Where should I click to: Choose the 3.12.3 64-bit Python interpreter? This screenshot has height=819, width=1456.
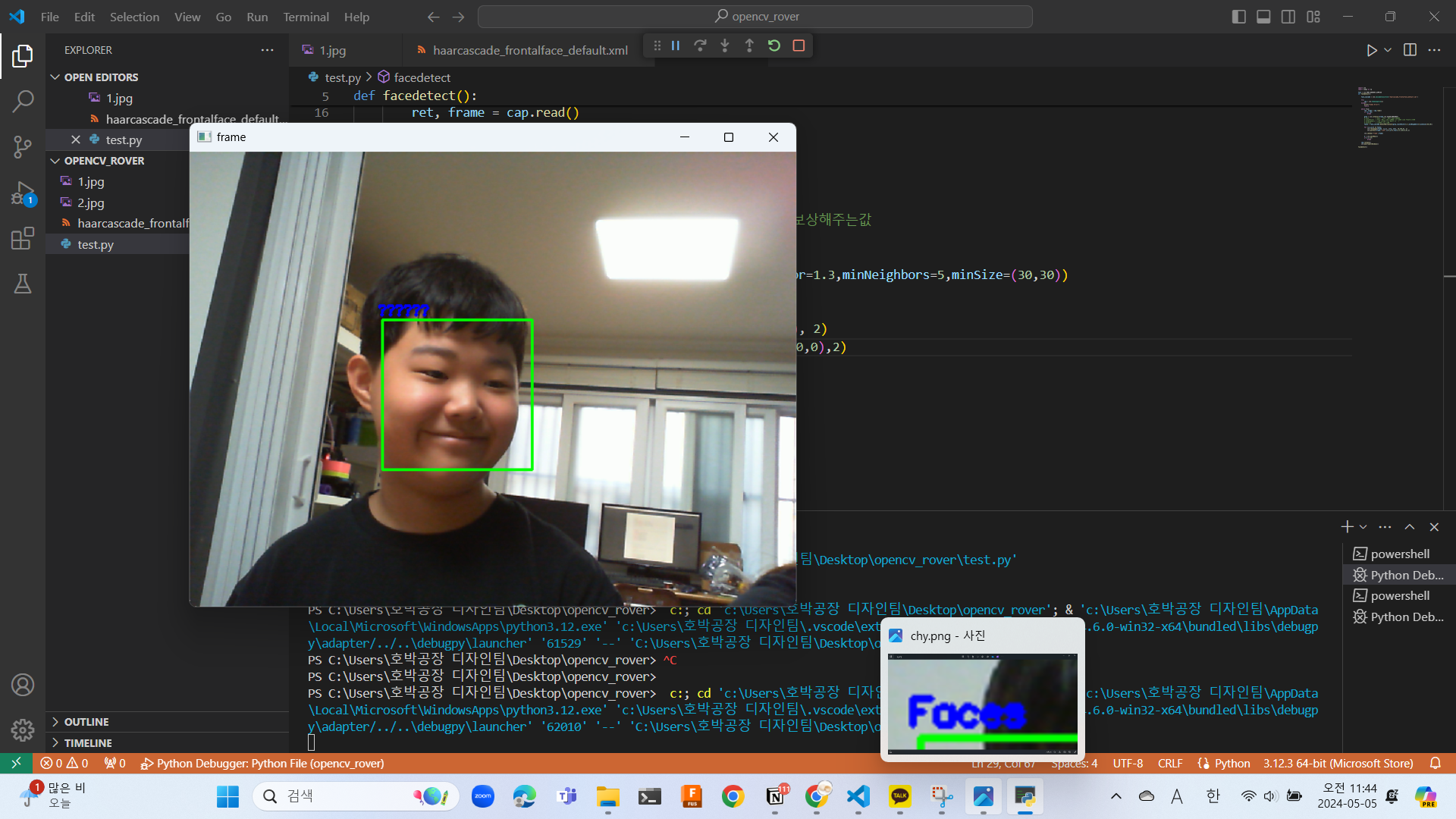(x=1338, y=763)
